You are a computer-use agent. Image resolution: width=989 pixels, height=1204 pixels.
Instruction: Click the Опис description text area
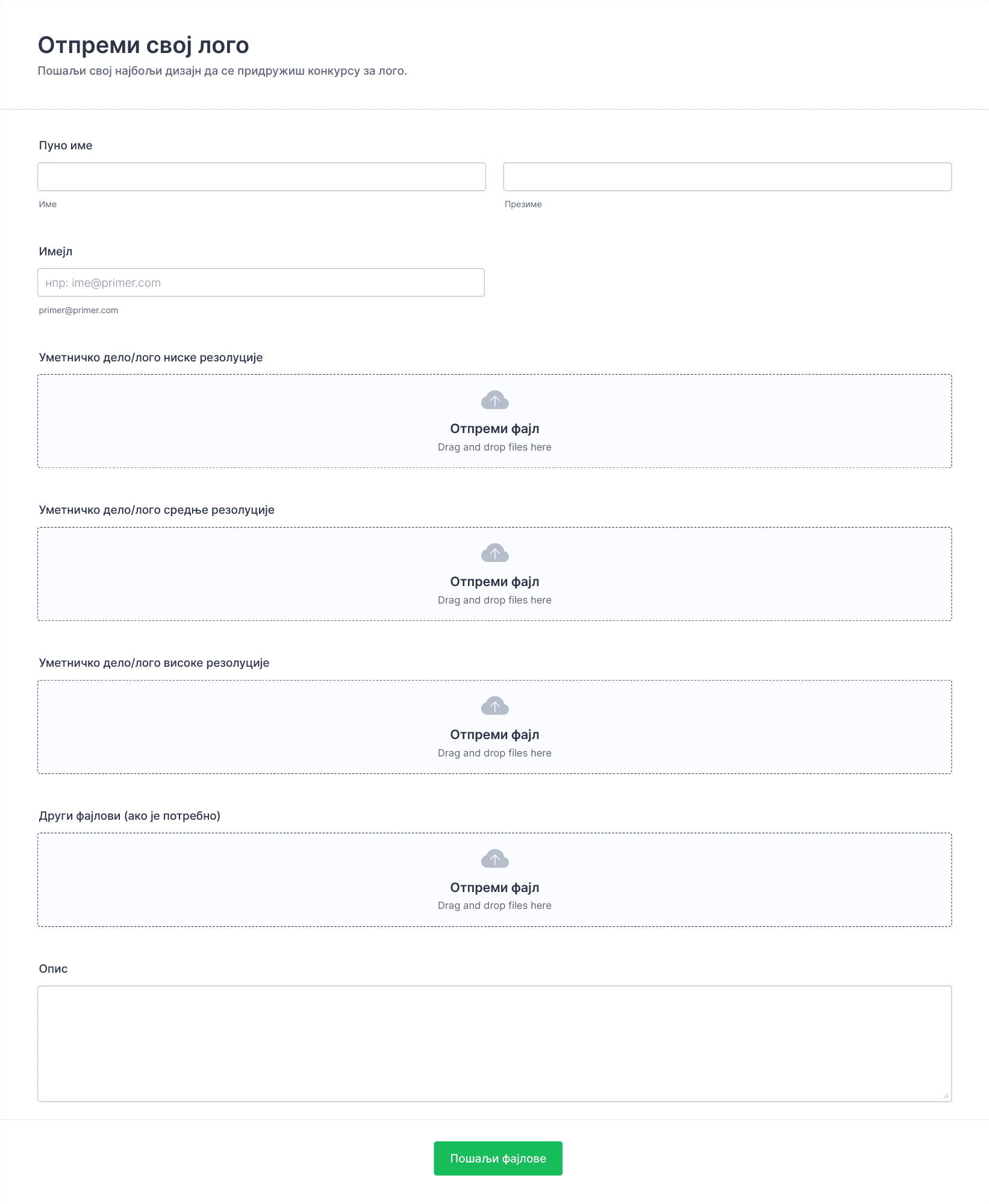tap(494, 1044)
